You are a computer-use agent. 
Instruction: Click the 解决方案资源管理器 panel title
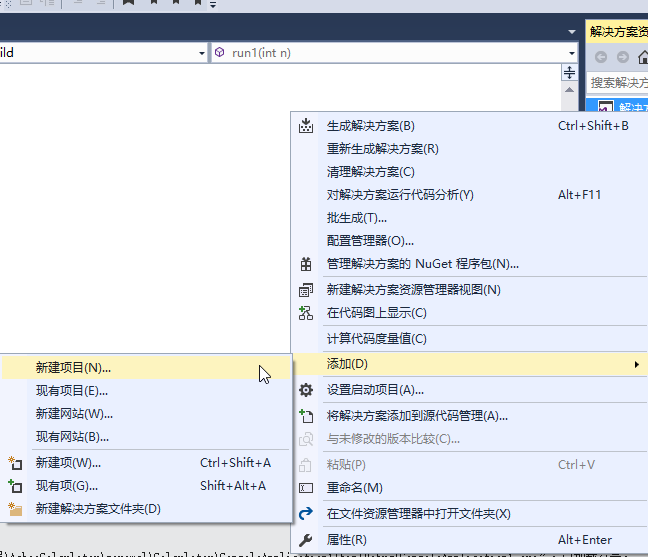[x=619, y=31]
